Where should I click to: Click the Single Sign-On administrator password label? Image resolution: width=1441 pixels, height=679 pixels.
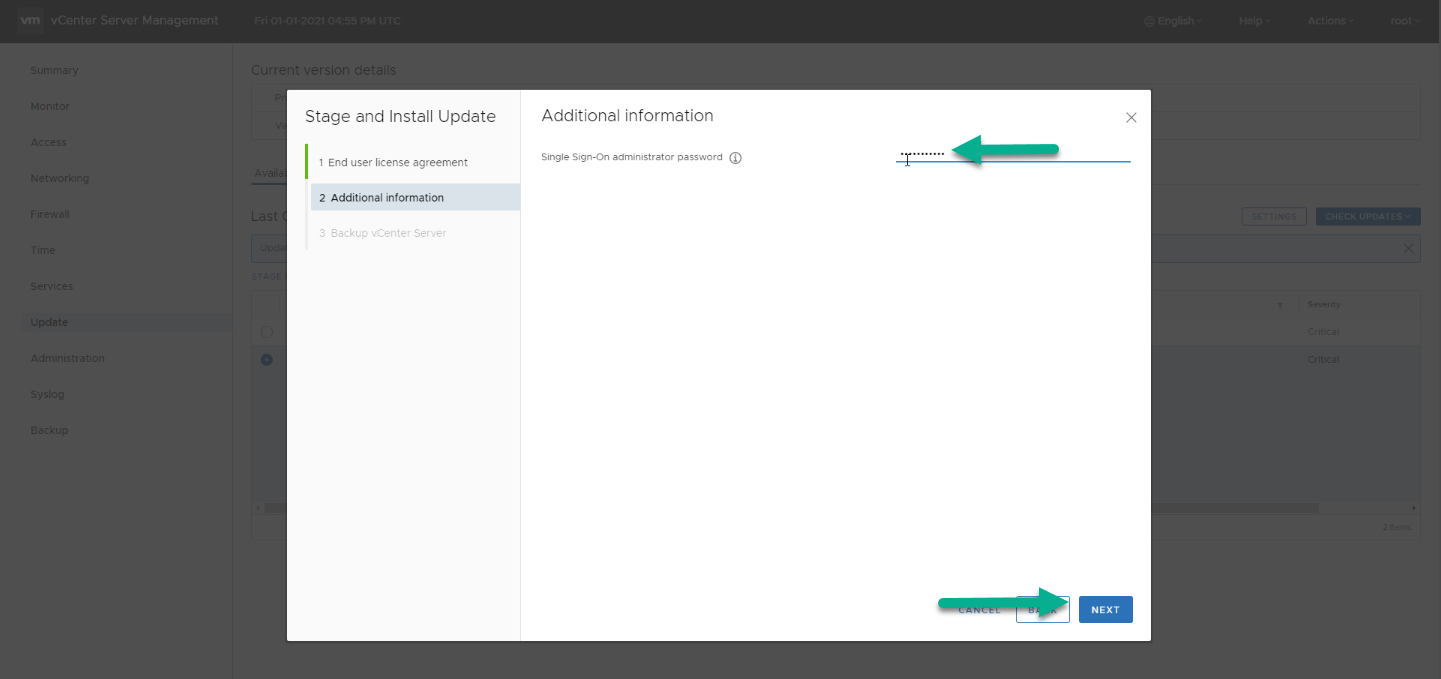pyautogui.click(x=631, y=157)
